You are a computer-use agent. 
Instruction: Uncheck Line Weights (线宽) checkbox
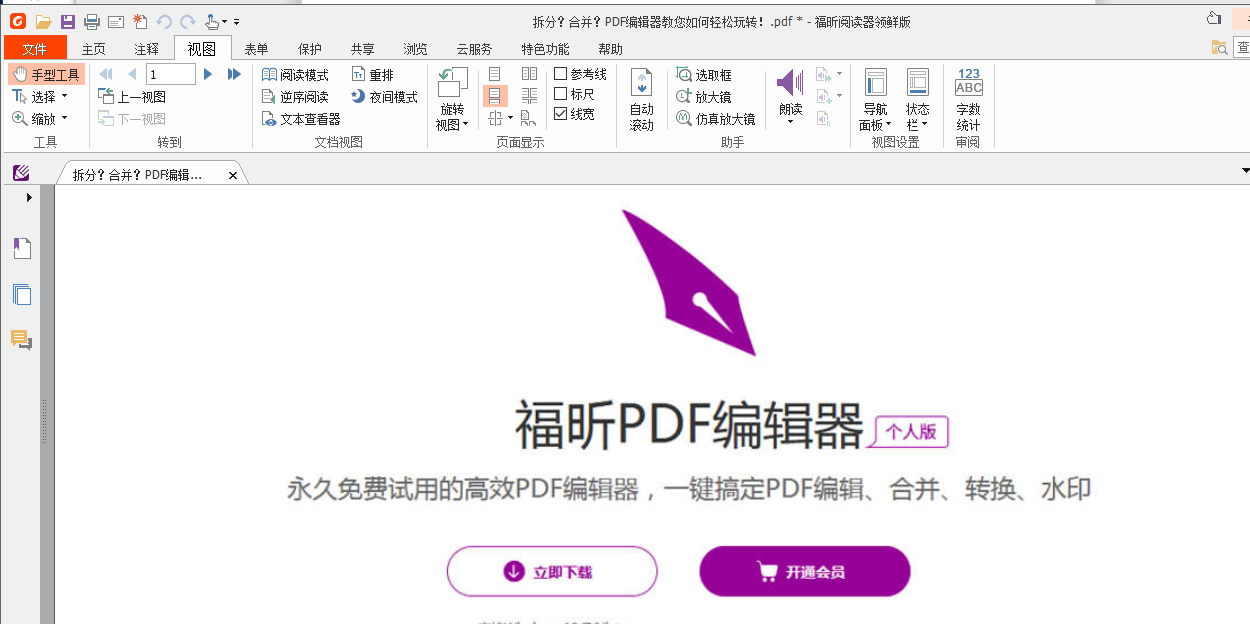click(x=561, y=114)
